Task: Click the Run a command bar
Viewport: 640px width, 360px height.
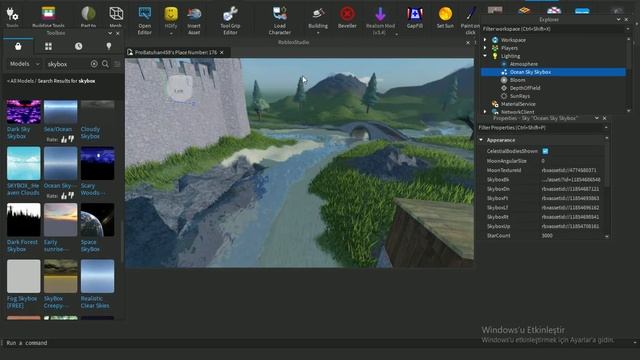Action: click(x=318, y=343)
